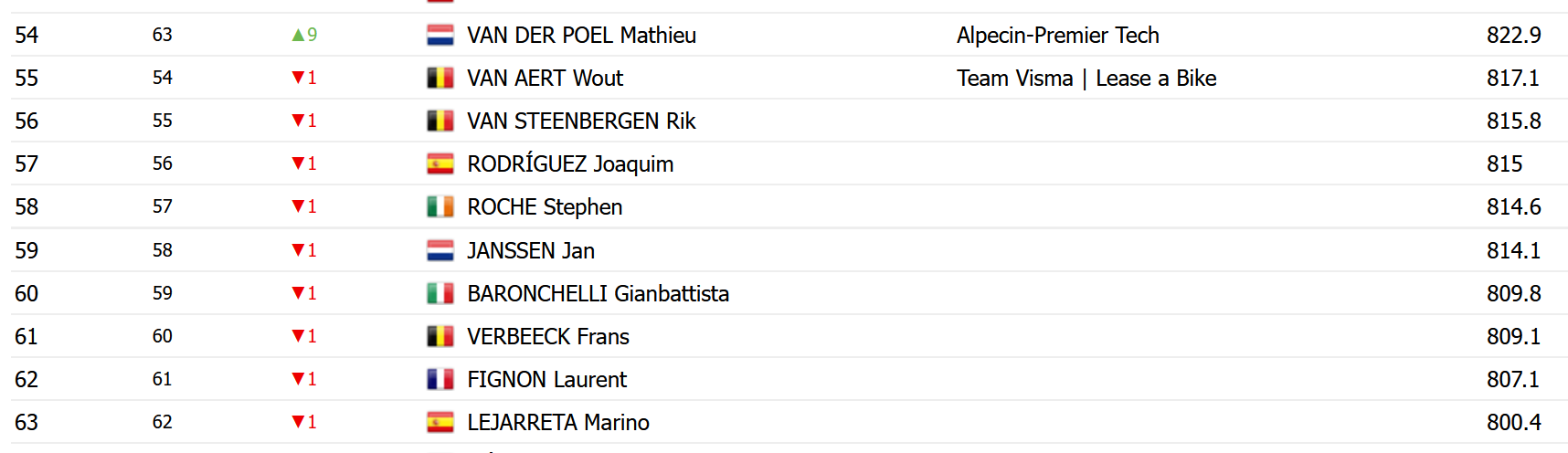1568x453 pixels.
Task: Open VAN DER POEL Mathieu rider page
Action: click(581, 36)
